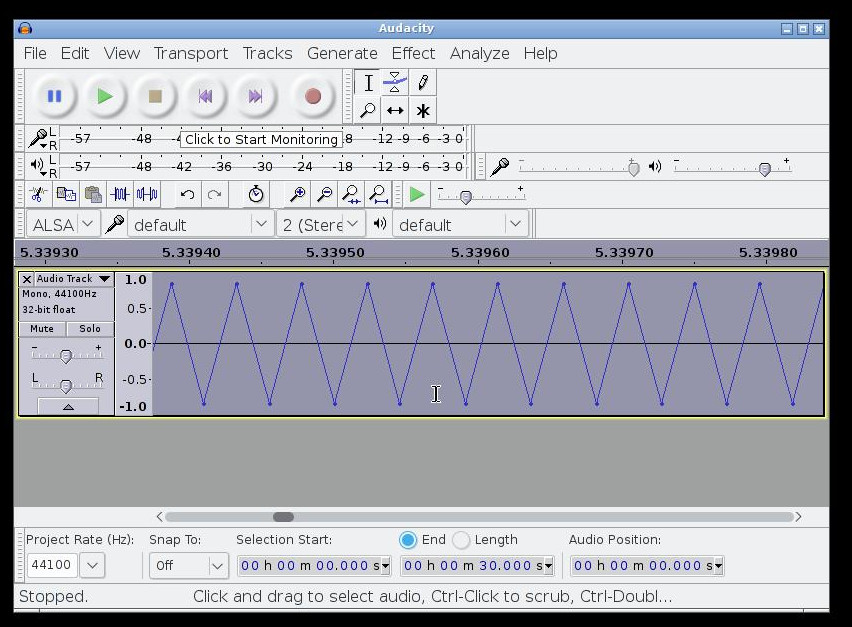Screen dimensions: 852x627
Task: Open the Generate menu
Action: click(342, 53)
